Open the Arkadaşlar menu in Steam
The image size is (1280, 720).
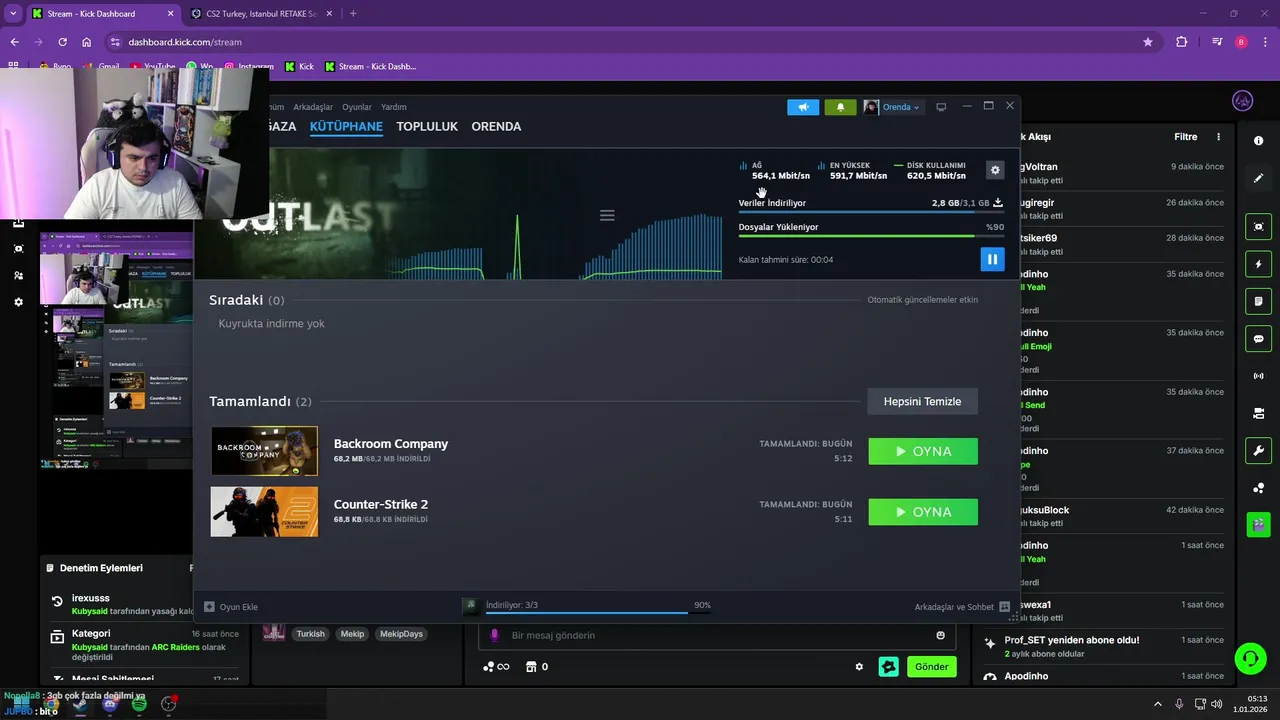[x=313, y=107]
